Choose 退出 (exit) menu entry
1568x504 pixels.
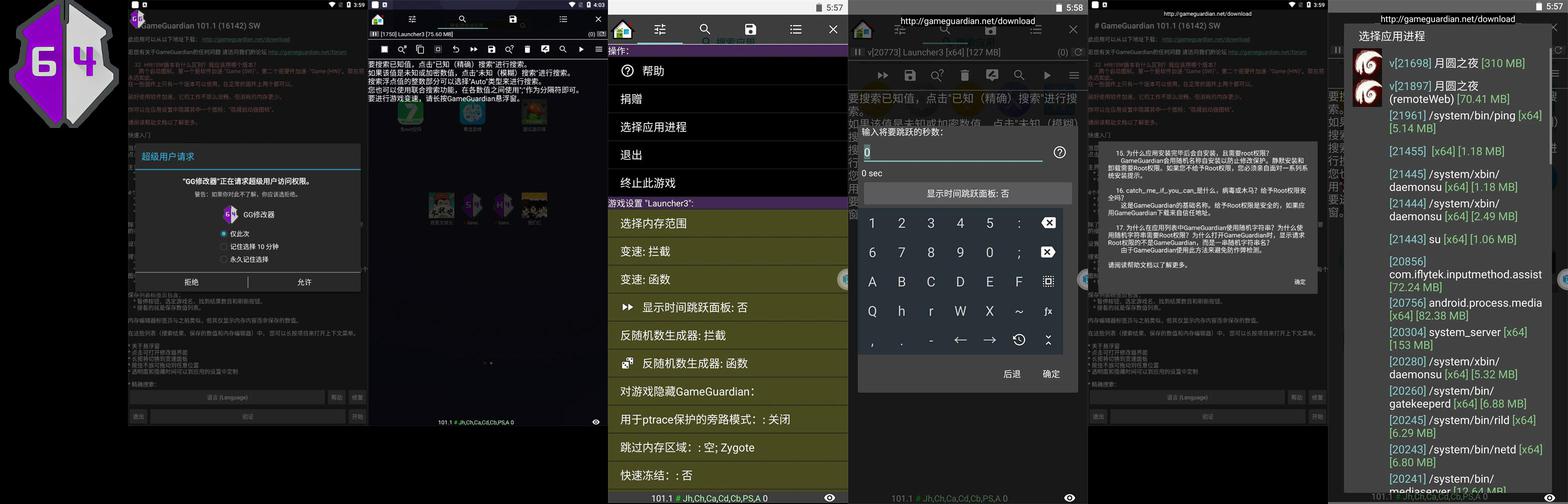[728, 155]
